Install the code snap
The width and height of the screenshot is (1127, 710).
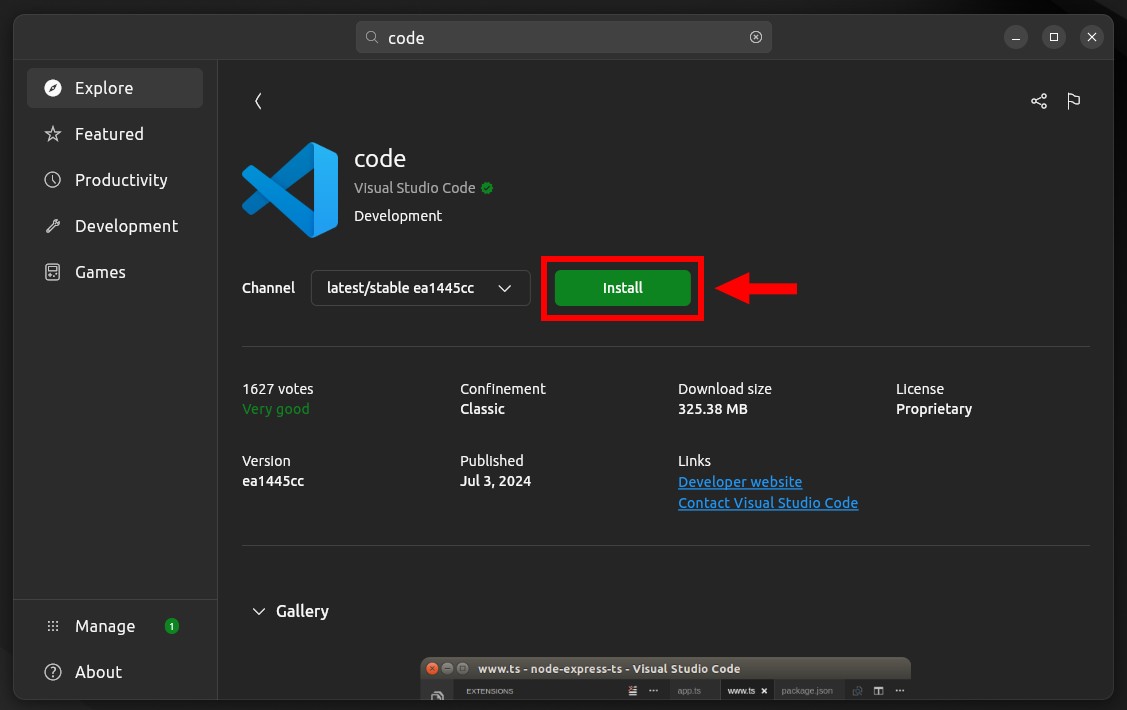622,288
